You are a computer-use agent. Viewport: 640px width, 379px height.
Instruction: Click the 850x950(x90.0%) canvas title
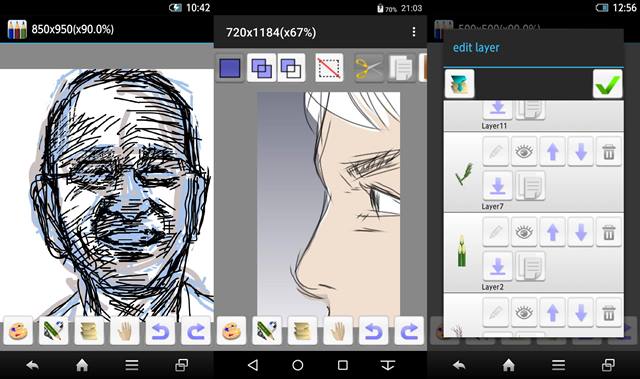tap(73, 29)
